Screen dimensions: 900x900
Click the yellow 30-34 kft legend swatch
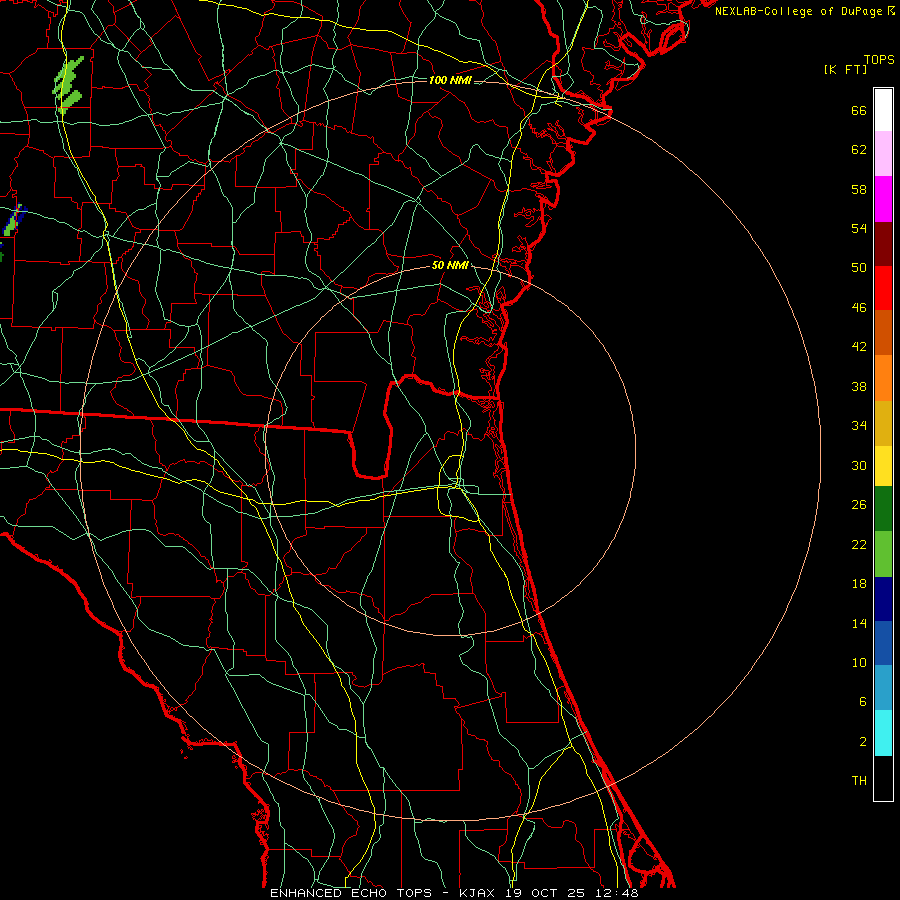(x=883, y=466)
